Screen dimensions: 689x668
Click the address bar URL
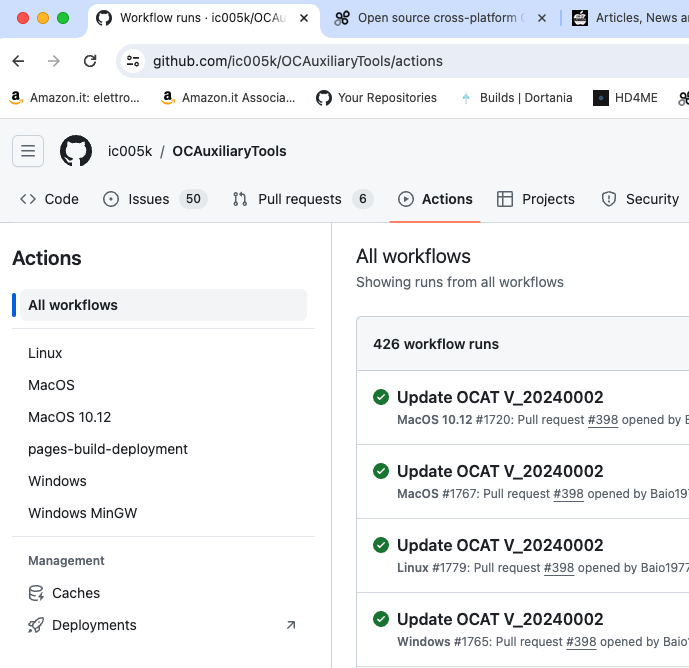[x=297, y=61]
